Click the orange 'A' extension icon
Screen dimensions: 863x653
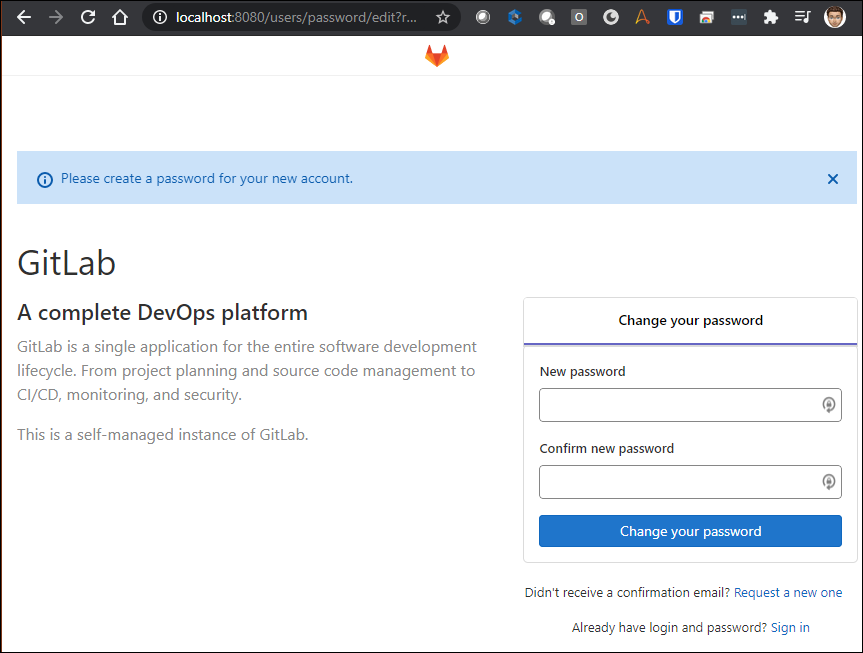(x=642, y=16)
